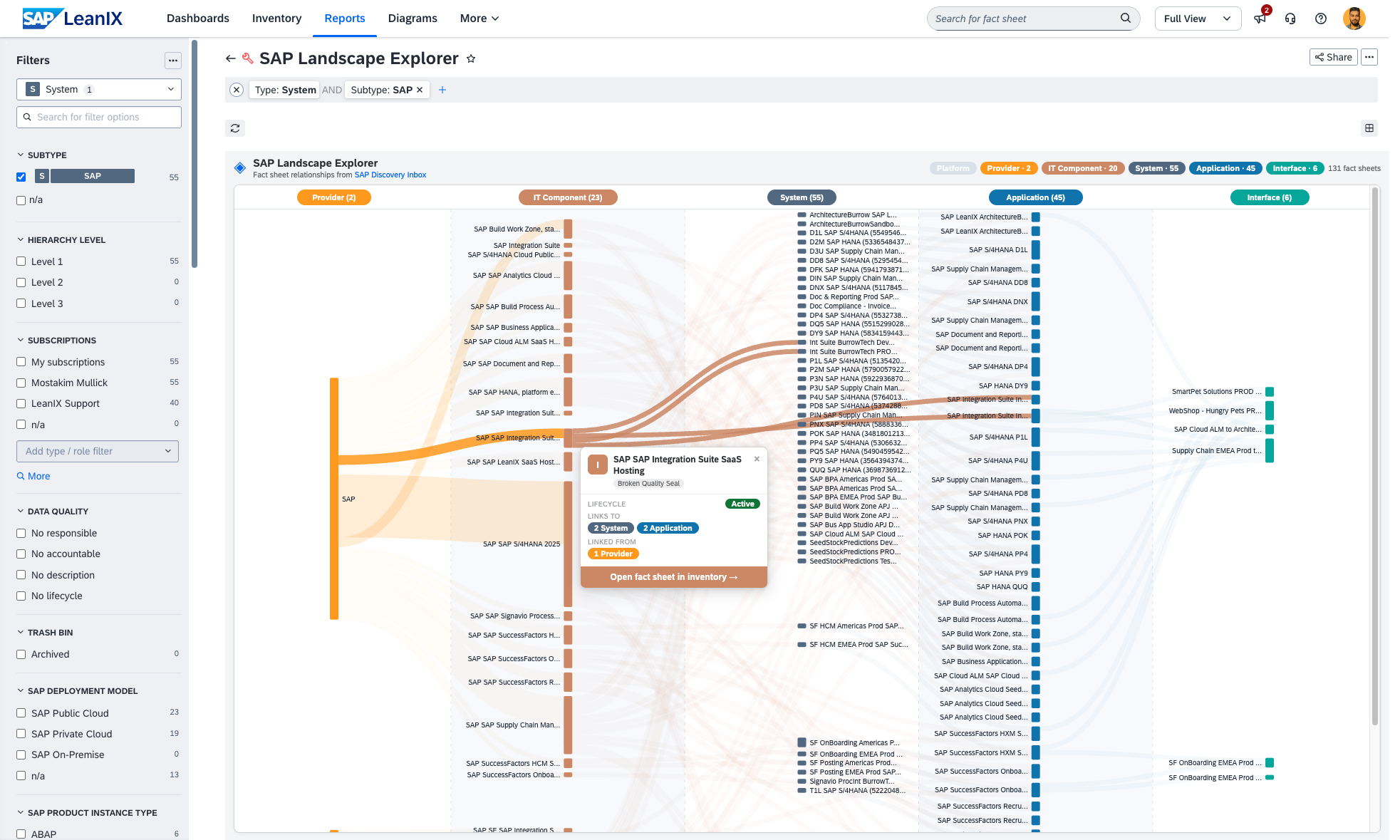
Task: Collapse the SUBTYPE filter section
Action: [x=21, y=155]
